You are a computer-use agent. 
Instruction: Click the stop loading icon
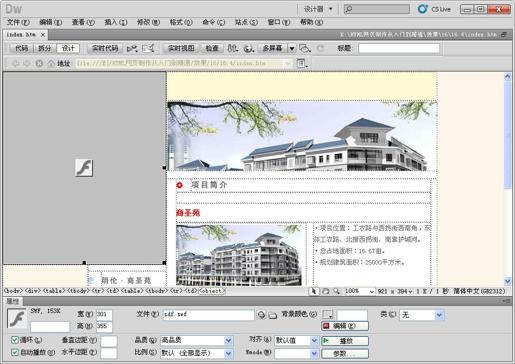point(39,63)
